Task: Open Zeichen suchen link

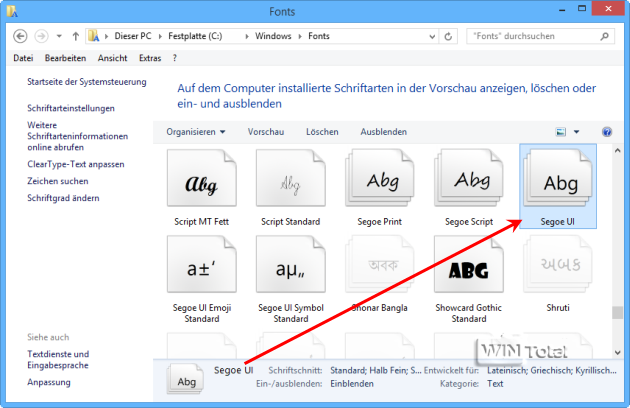Action: point(57,181)
